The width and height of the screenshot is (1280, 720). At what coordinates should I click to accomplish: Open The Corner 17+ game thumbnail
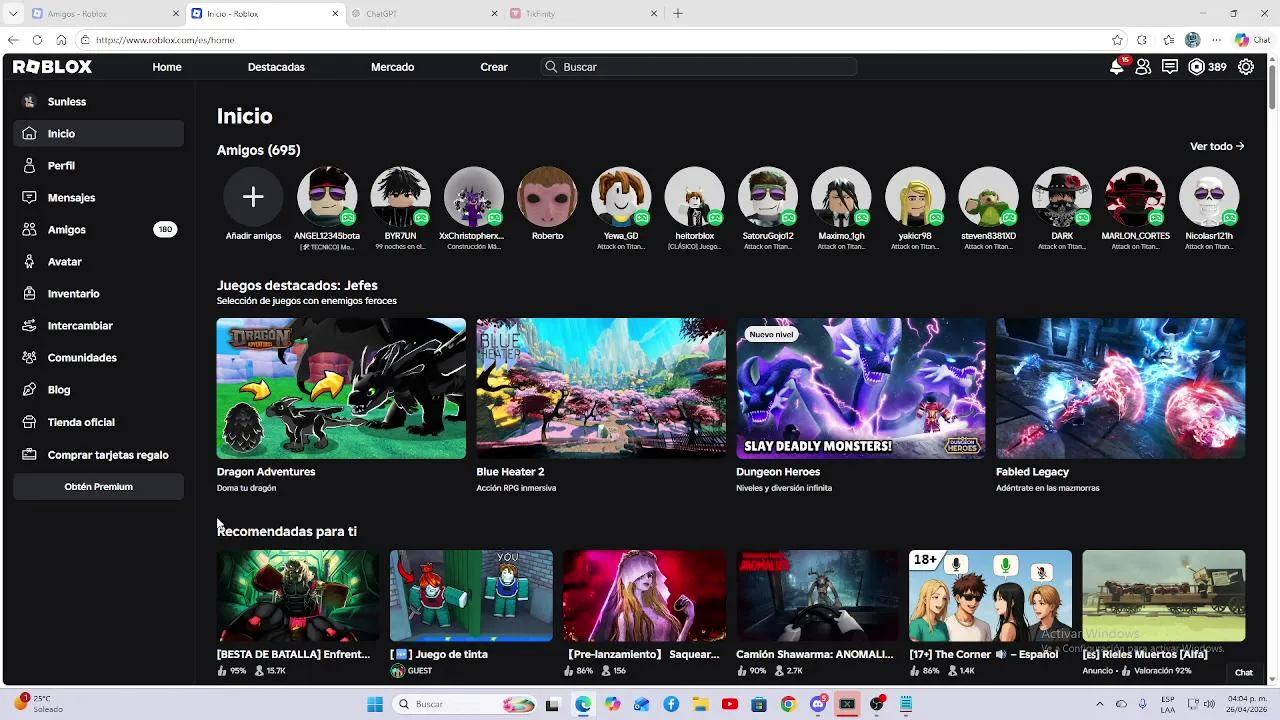[990, 595]
